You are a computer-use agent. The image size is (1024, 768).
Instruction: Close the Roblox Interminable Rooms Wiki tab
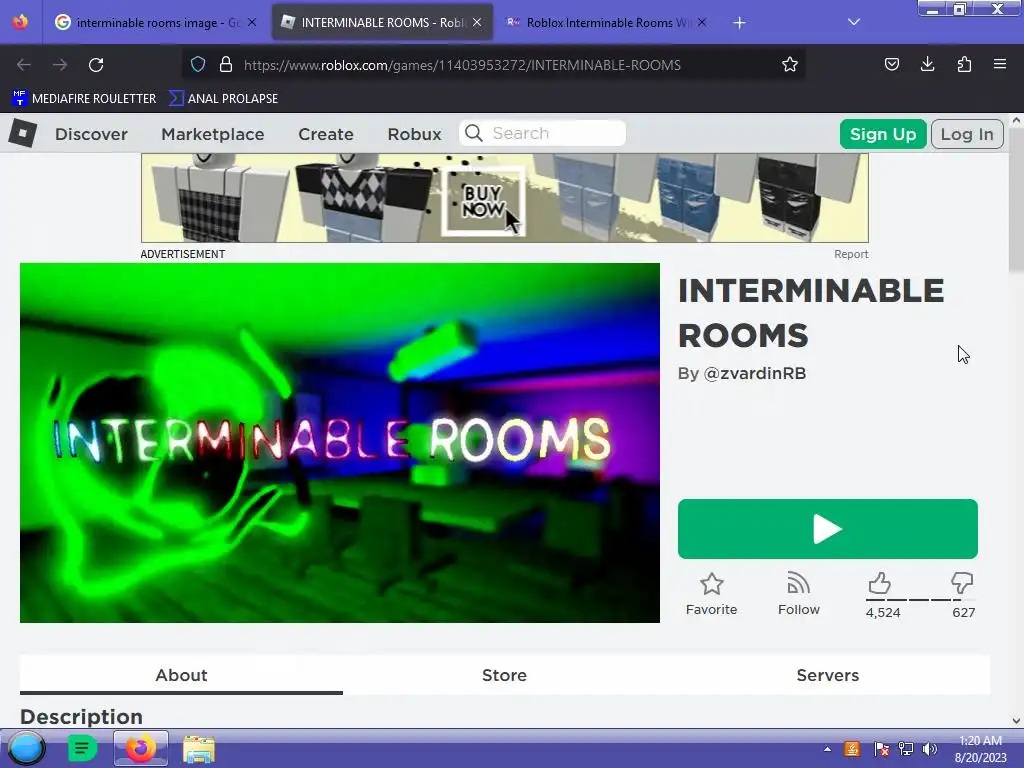[x=702, y=22]
